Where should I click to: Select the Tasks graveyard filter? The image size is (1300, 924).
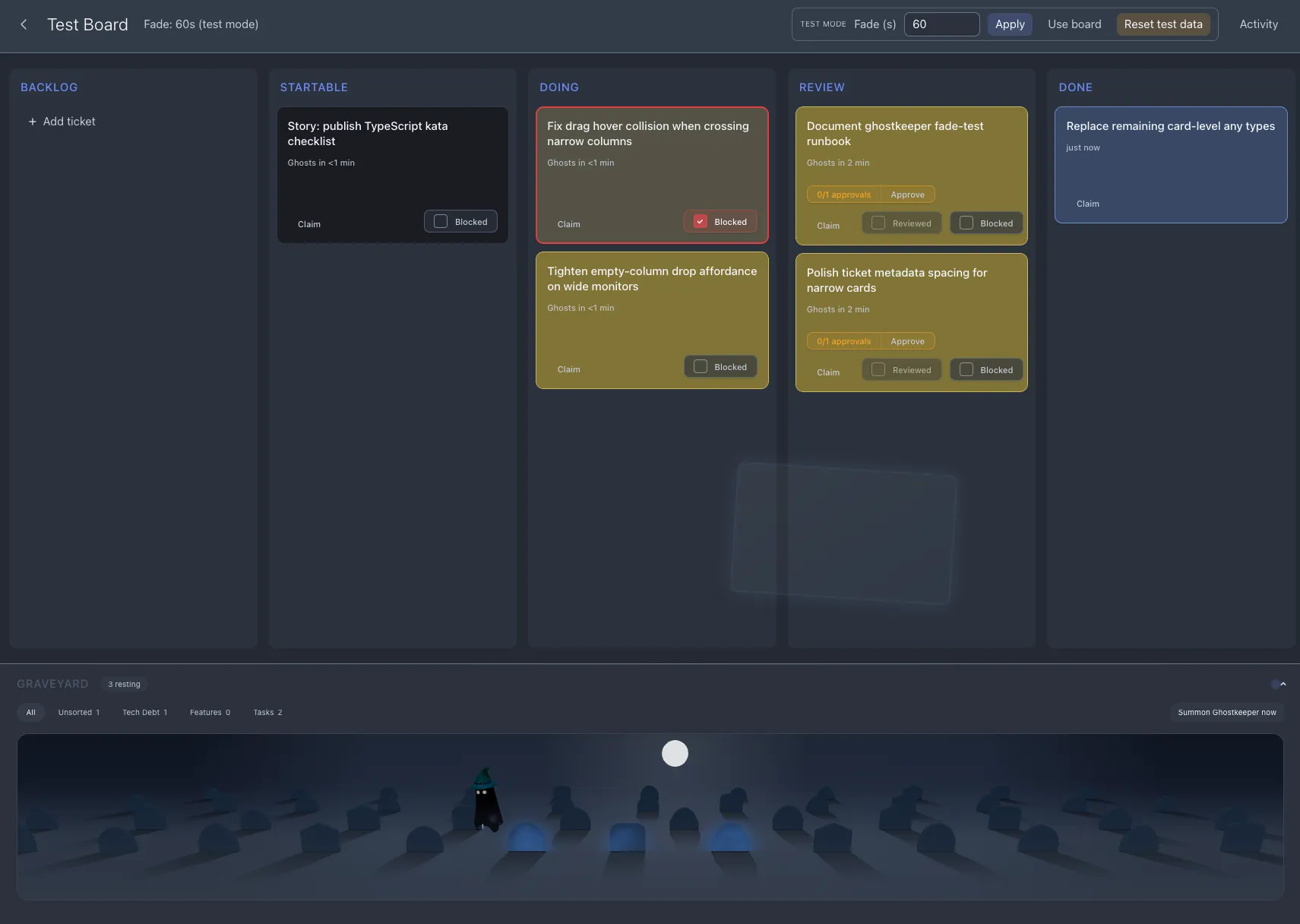tap(267, 713)
